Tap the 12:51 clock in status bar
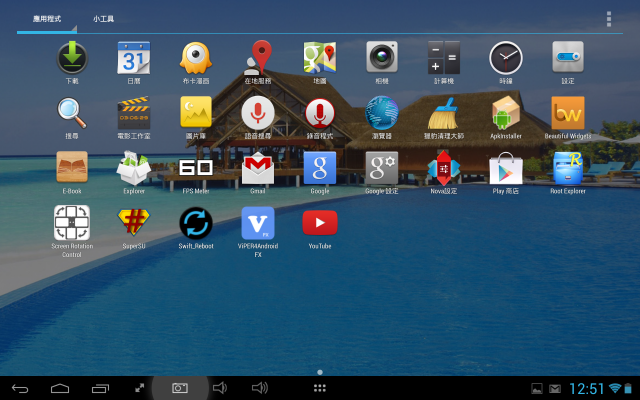 click(x=587, y=389)
